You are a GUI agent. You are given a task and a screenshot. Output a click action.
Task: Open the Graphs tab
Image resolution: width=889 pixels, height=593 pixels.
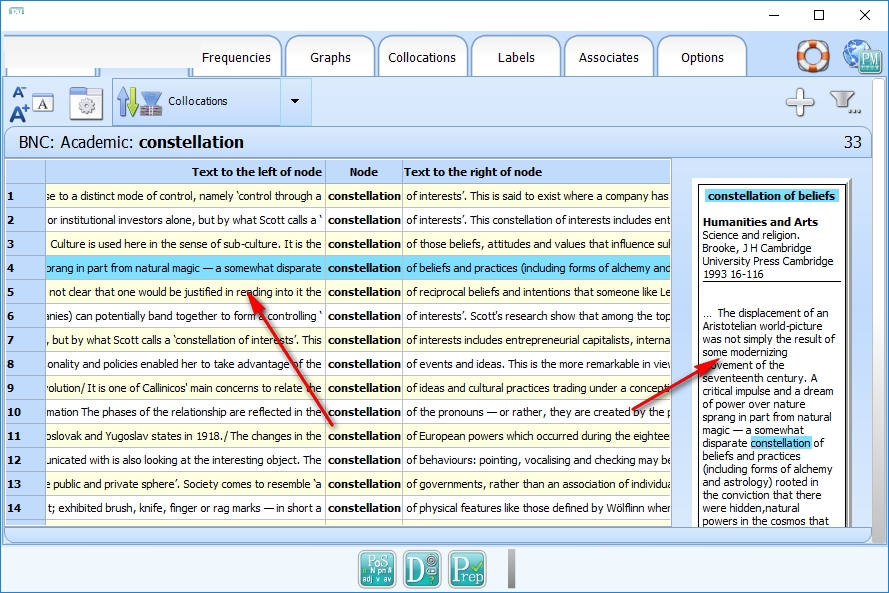pyautogui.click(x=330, y=58)
